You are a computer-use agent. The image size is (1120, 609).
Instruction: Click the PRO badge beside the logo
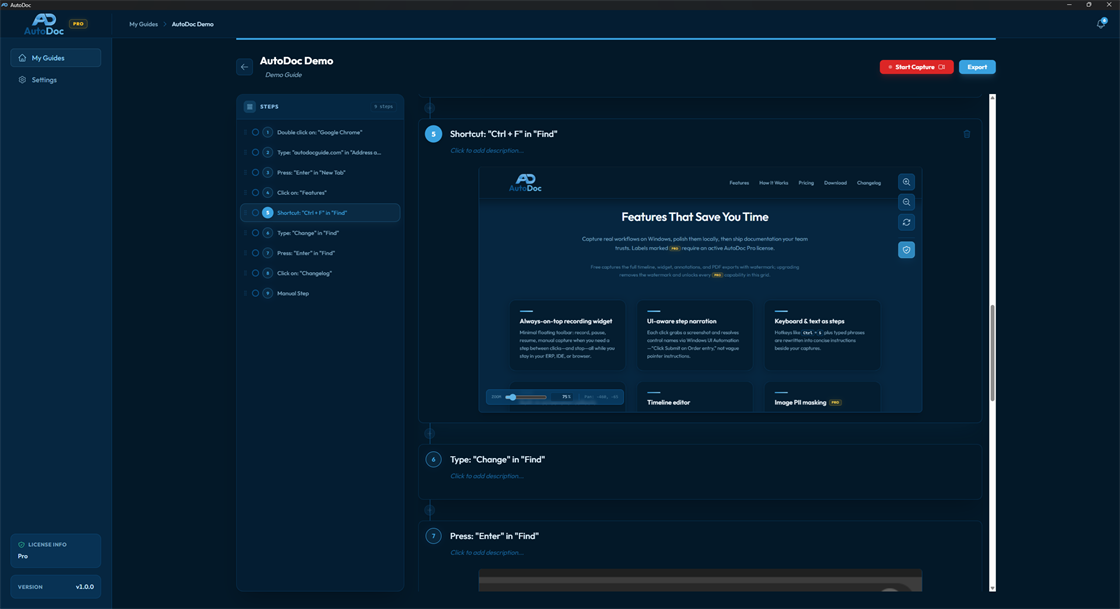78,24
